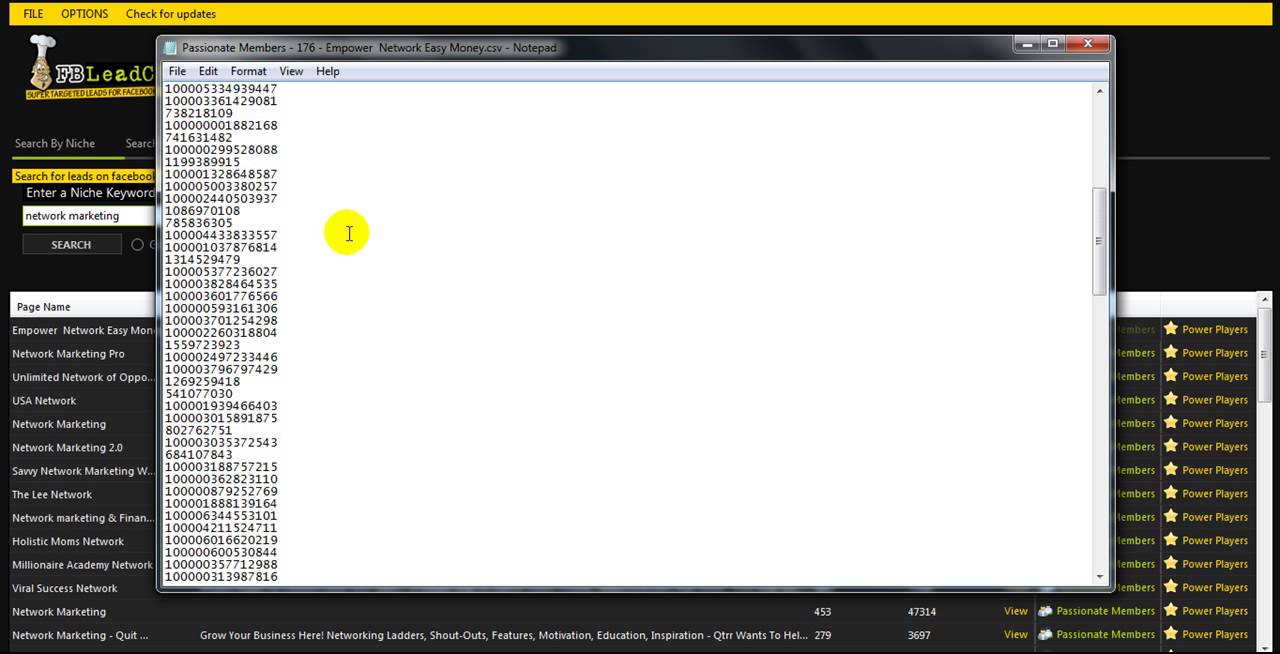Click the line "738218109" in Notepad
This screenshot has height=654, width=1280.
click(x=198, y=113)
